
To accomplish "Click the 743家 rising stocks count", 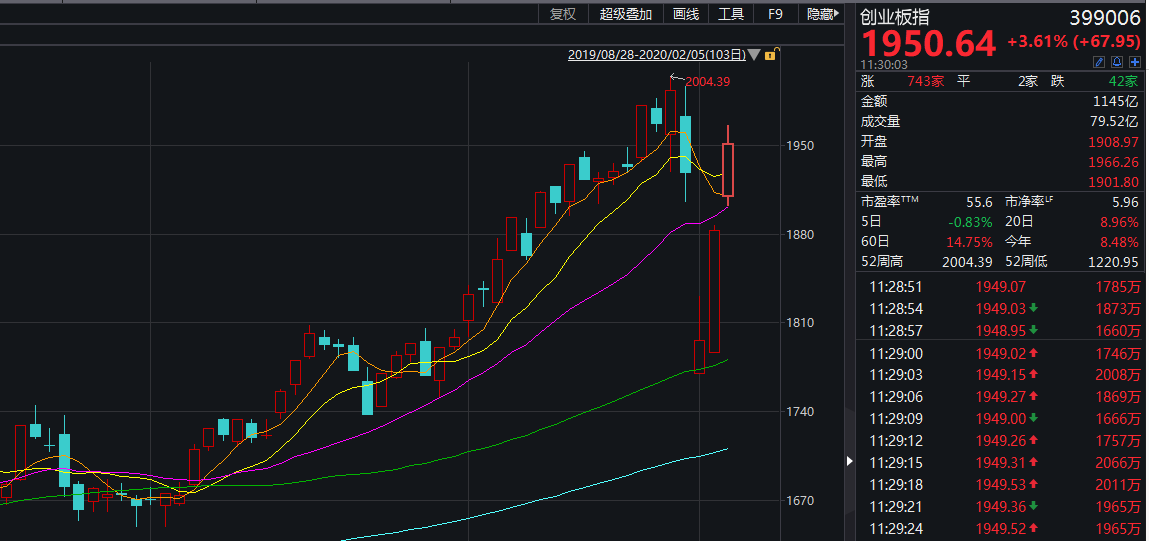I will pyautogui.click(x=925, y=81).
